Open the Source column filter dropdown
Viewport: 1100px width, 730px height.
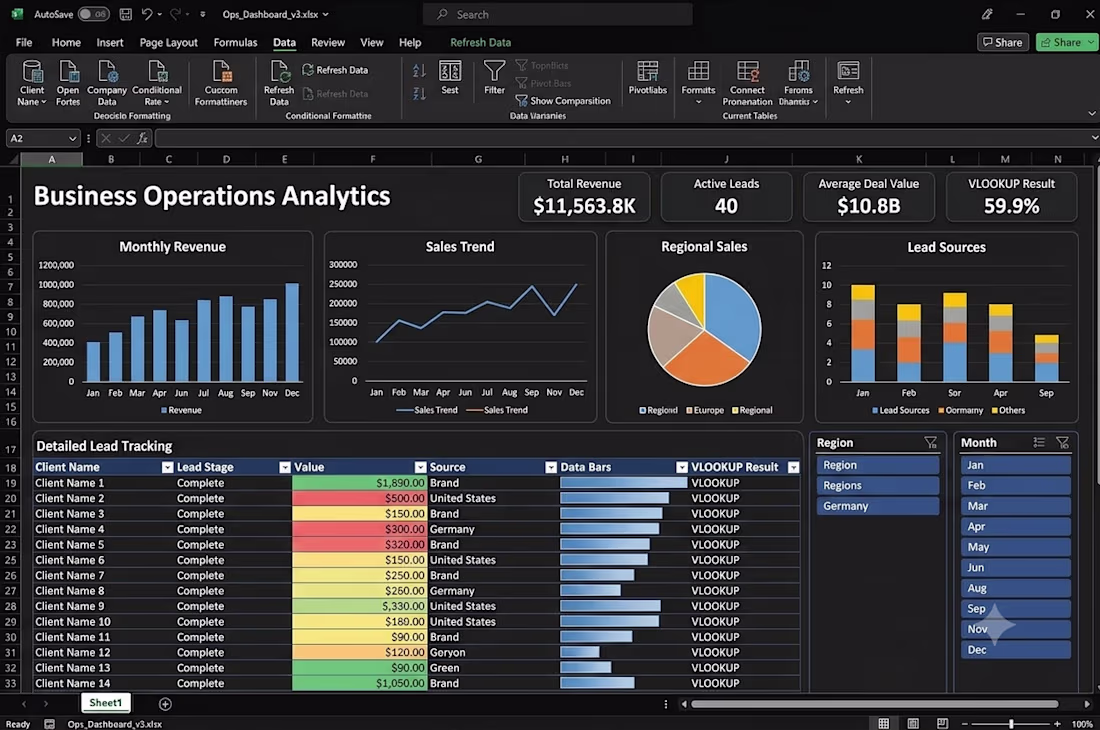[551, 467]
